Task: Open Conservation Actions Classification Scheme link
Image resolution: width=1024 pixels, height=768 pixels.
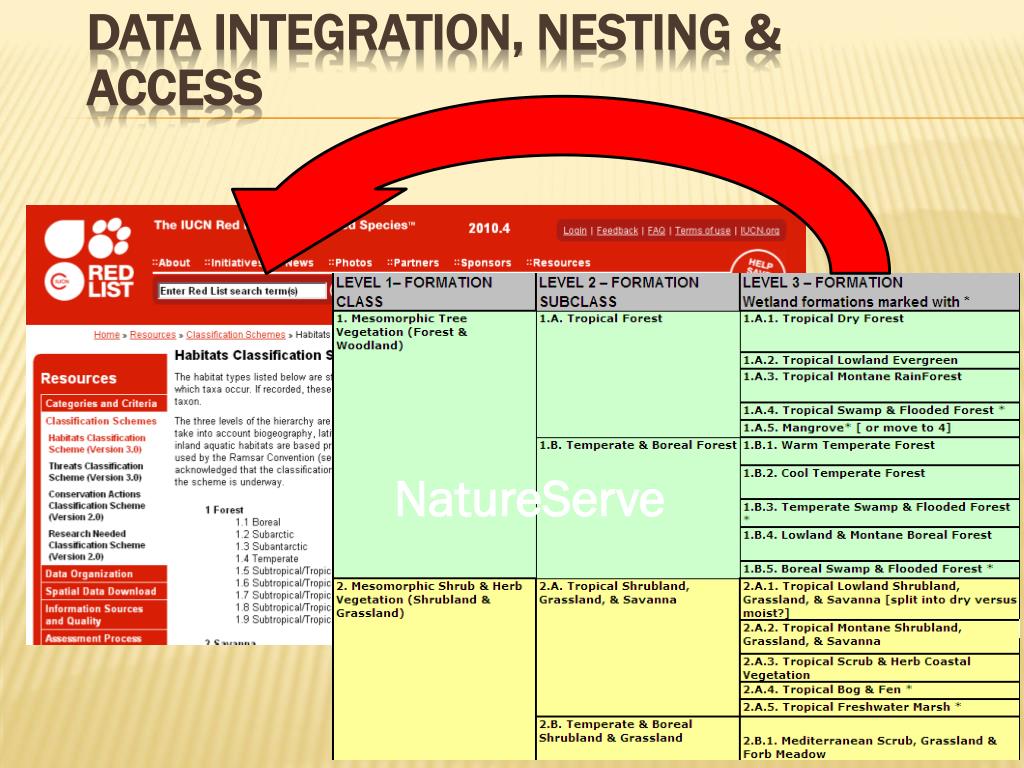Action: 97,505
